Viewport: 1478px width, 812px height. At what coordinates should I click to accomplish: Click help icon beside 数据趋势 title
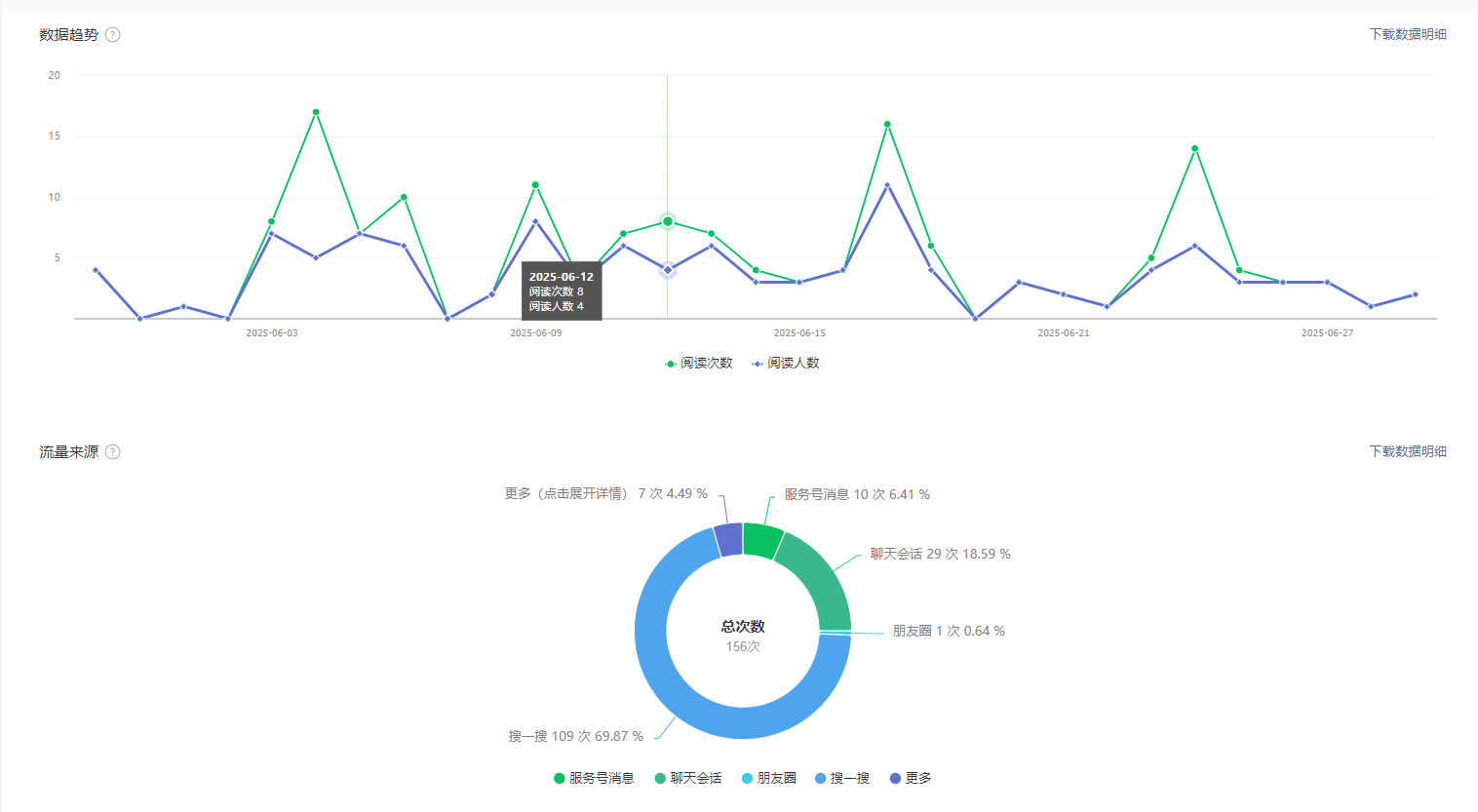(x=113, y=35)
